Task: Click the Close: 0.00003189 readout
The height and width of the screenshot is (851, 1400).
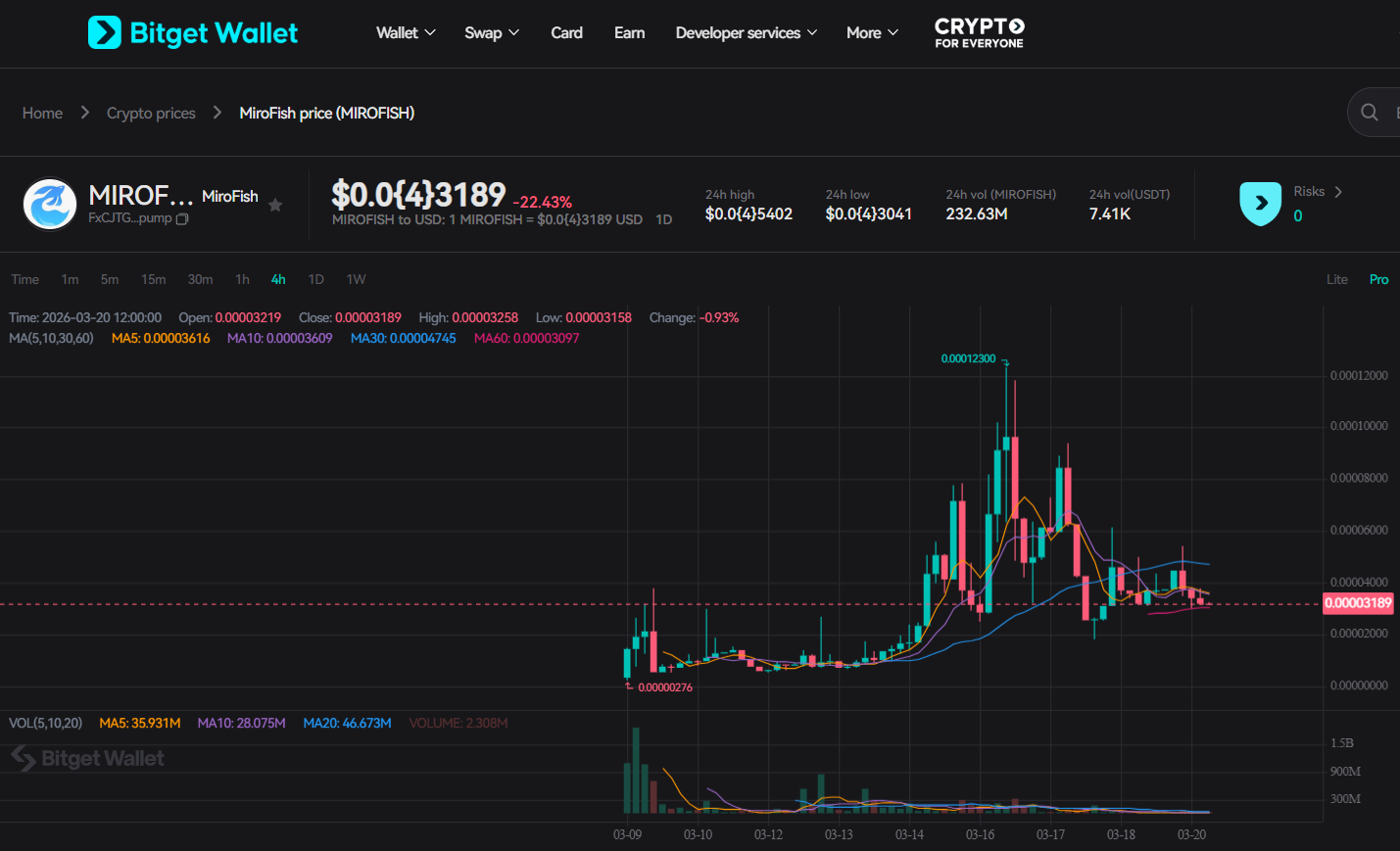Action: point(350,317)
